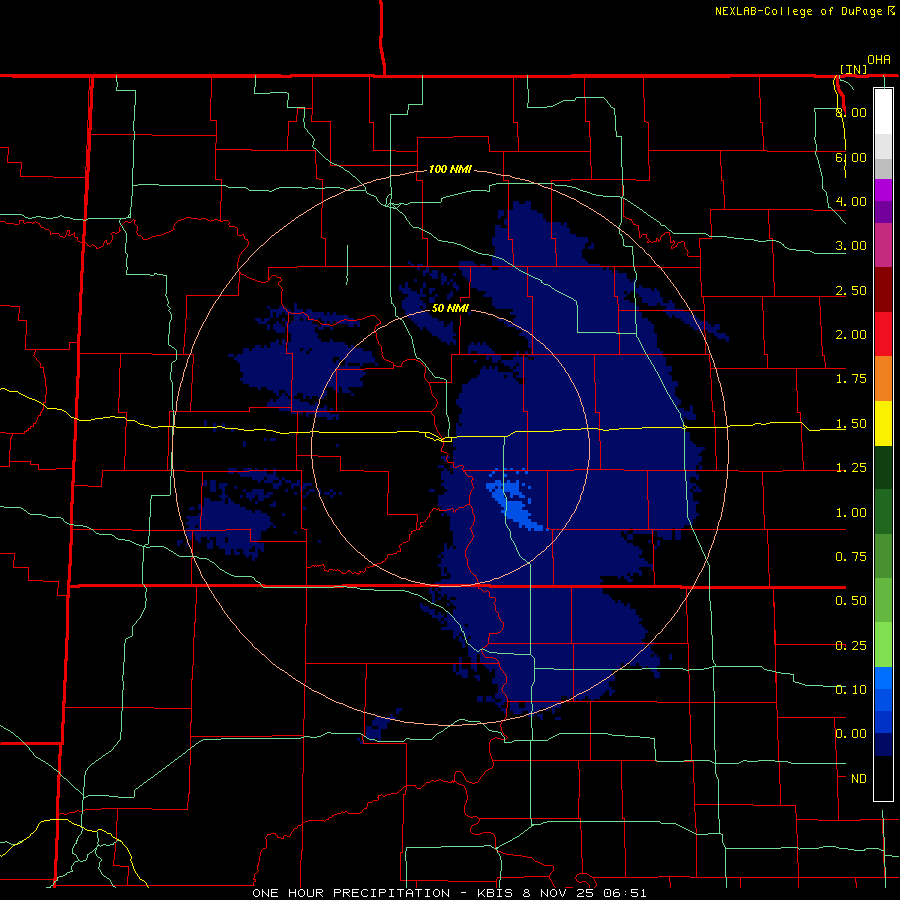The height and width of the screenshot is (900, 900).
Task: Click the 2.00 legend value
Action: pyautogui.click(x=851, y=335)
